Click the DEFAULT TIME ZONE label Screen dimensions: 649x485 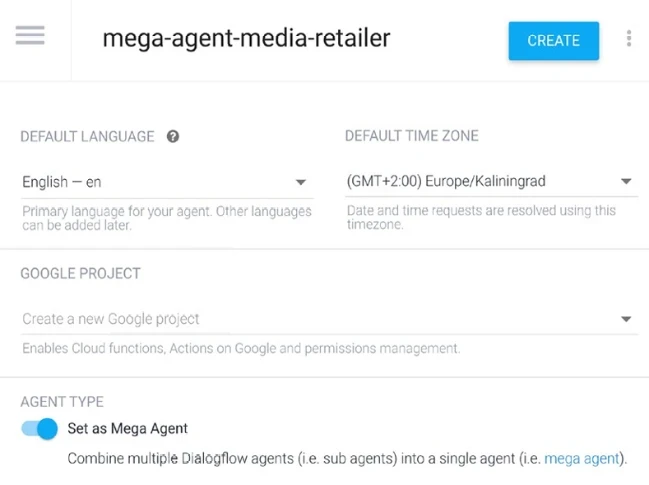pyautogui.click(x=412, y=136)
